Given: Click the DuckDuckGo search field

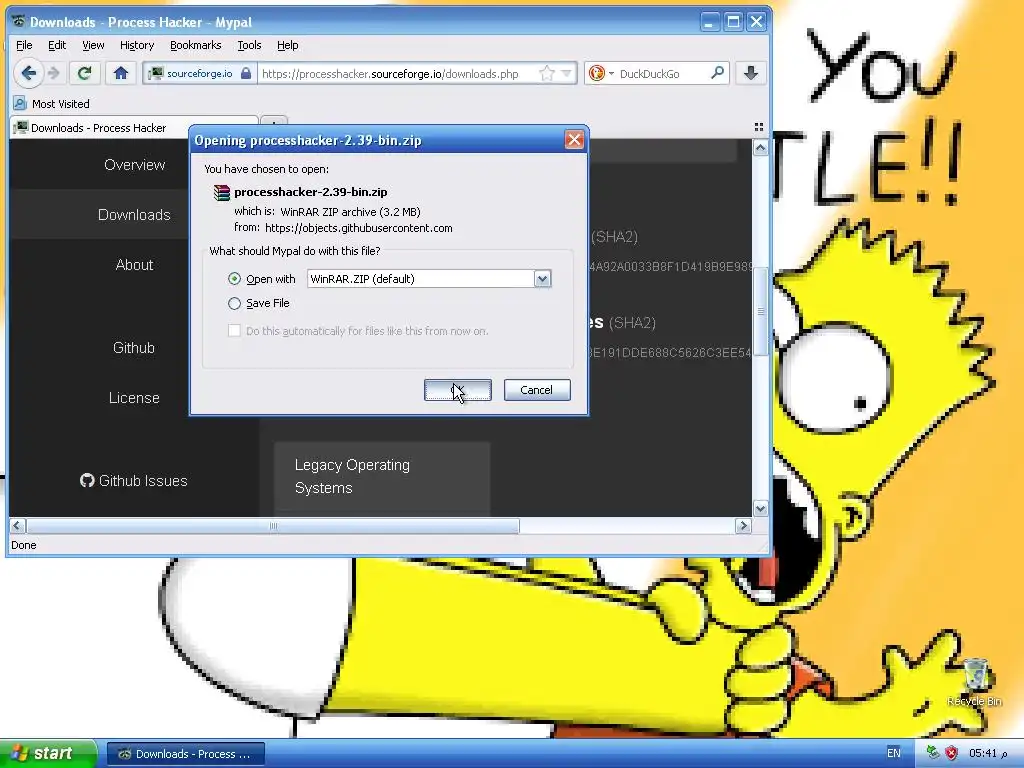Looking at the screenshot, I should click(662, 73).
